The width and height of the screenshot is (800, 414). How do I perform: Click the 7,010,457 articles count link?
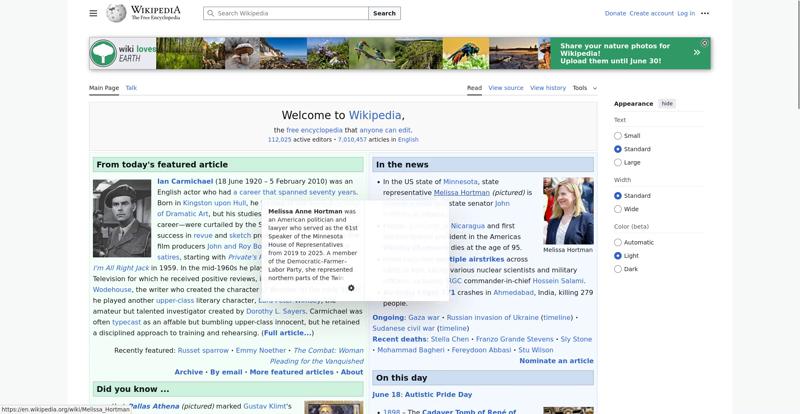352,139
